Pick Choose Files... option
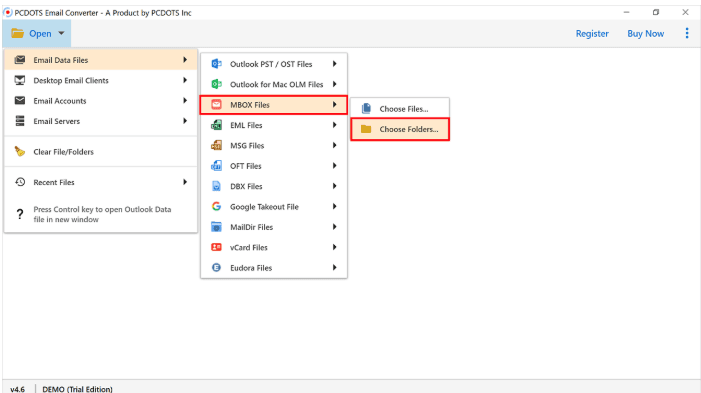 click(x=400, y=109)
